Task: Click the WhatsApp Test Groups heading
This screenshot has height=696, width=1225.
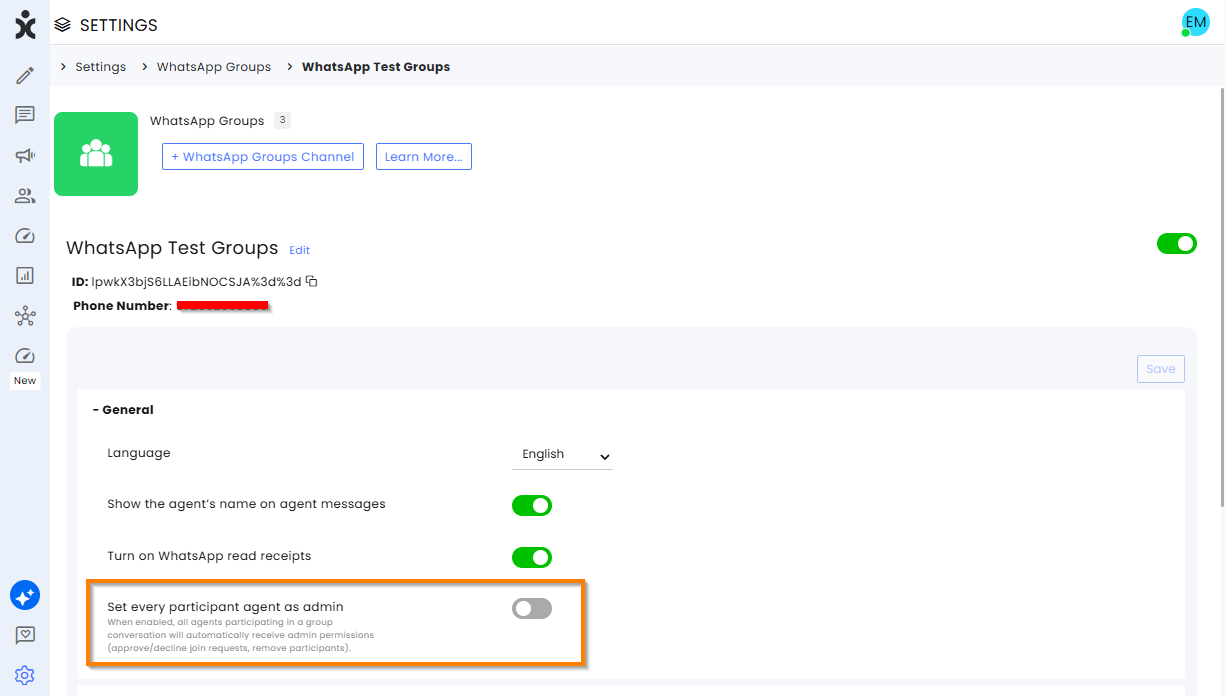Action: click(x=172, y=248)
